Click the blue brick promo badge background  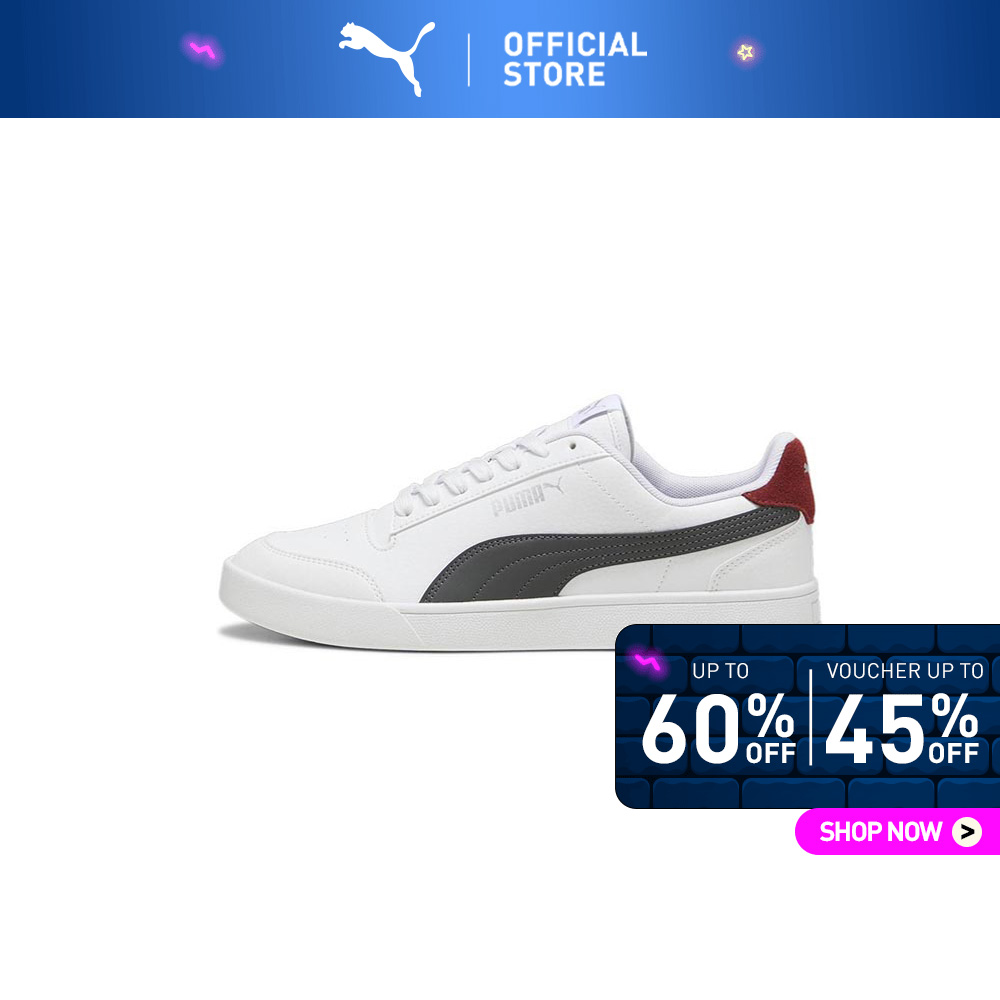tap(807, 716)
